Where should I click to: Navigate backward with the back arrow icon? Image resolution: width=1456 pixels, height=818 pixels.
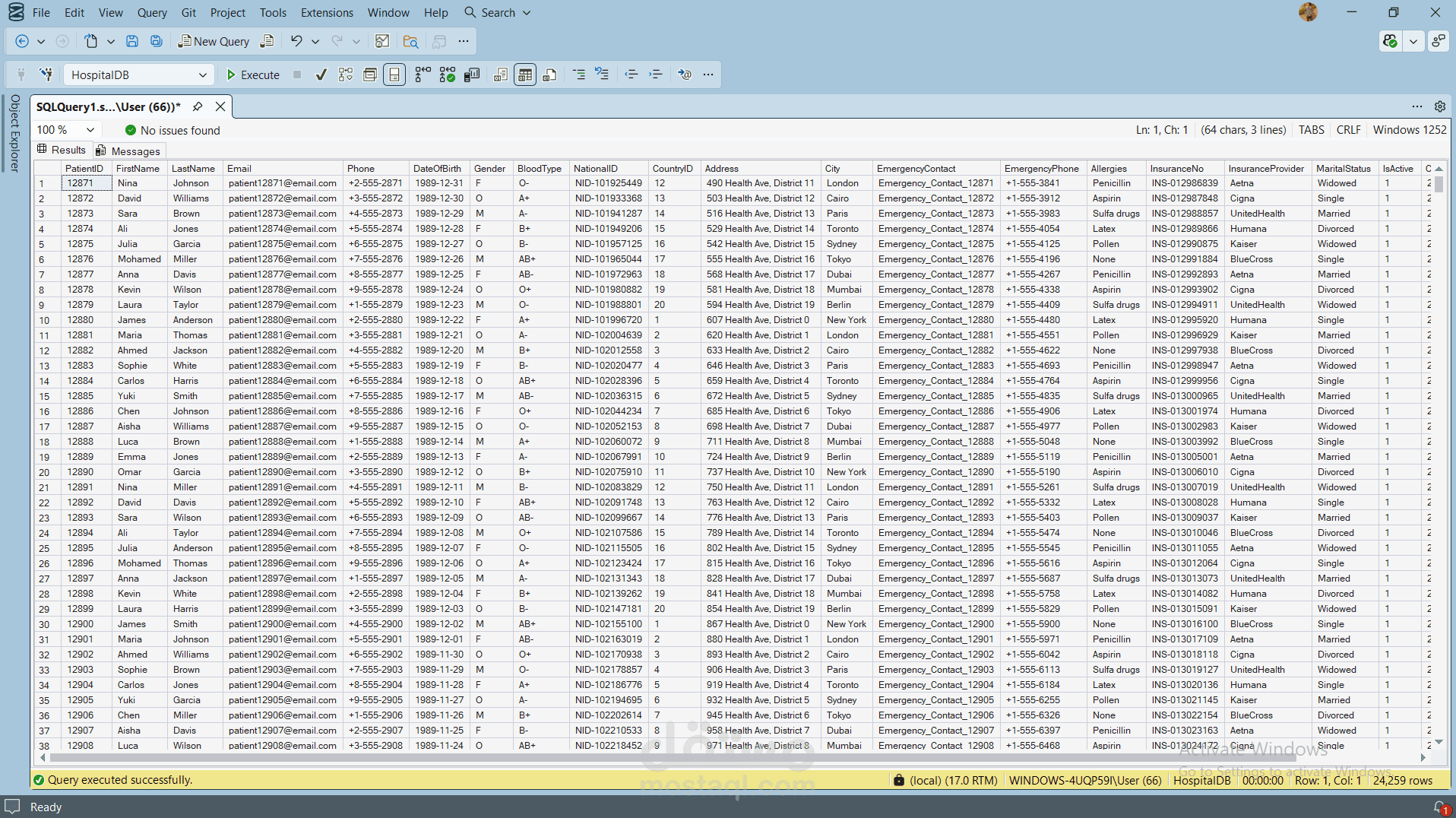[22, 41]
